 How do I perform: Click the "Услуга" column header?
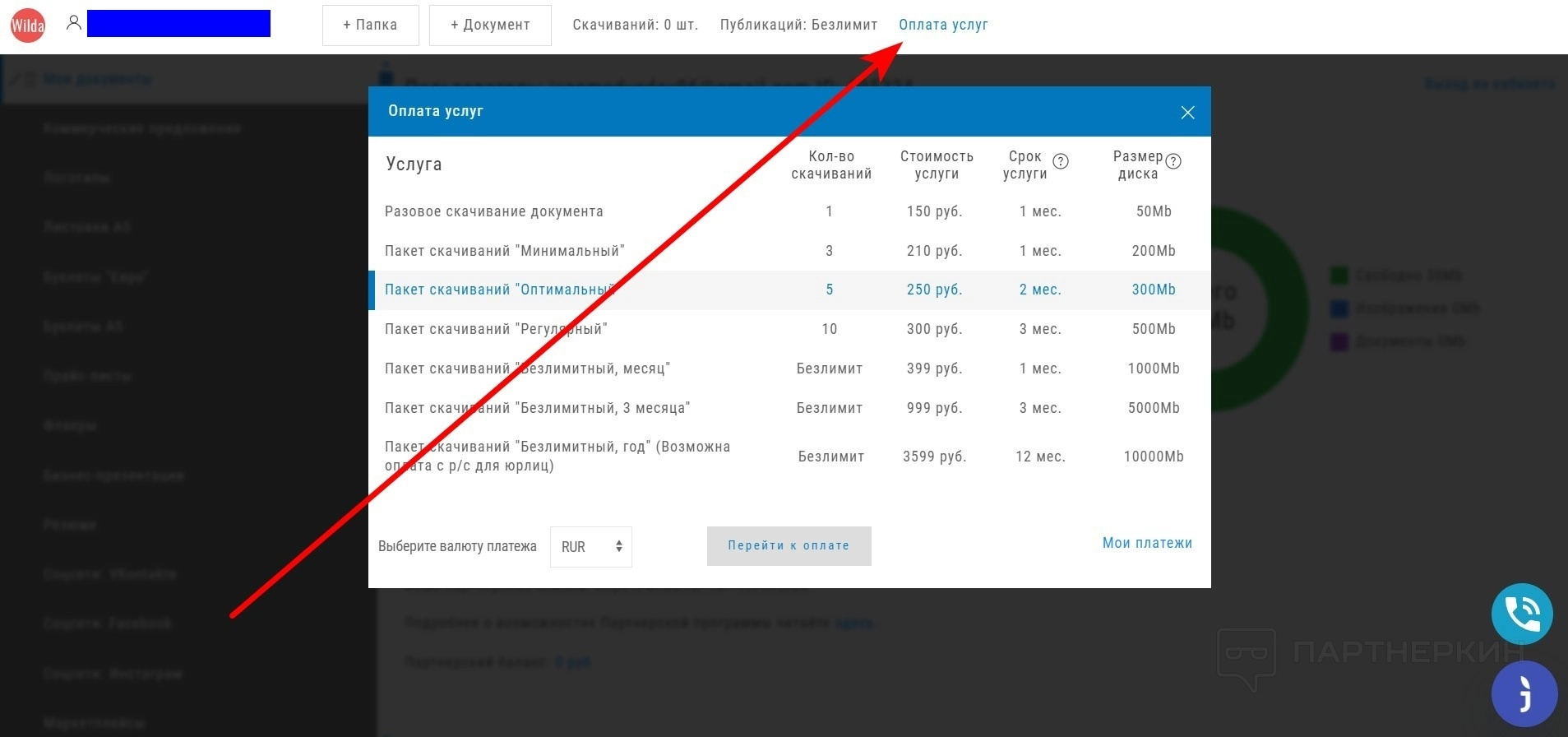(414, 165)
